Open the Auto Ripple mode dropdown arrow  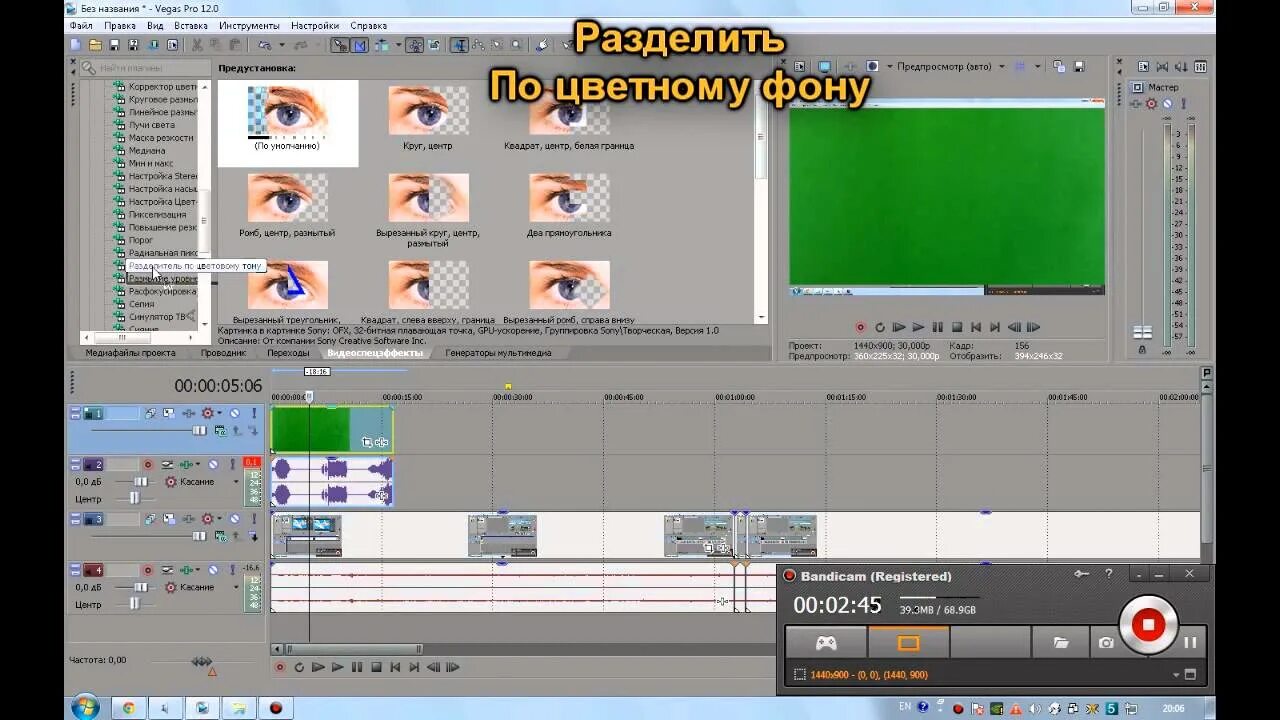[x=398, y=45]
